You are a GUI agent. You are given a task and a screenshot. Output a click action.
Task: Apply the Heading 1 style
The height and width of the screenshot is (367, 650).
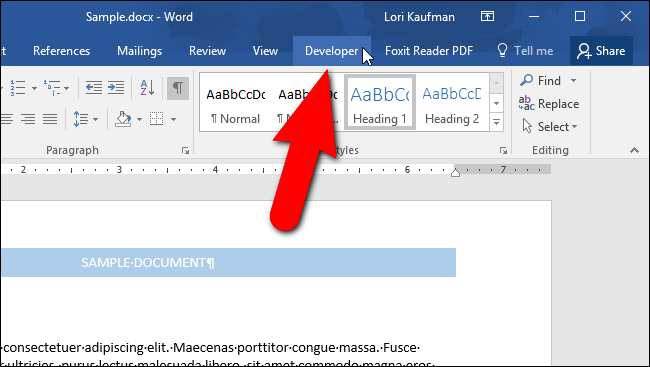tap(380, 103)
